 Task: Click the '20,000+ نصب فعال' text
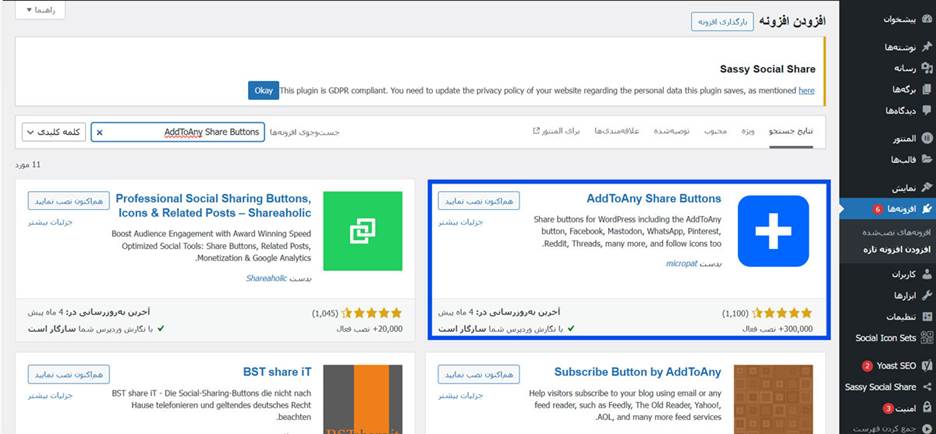tap(370, 328)
